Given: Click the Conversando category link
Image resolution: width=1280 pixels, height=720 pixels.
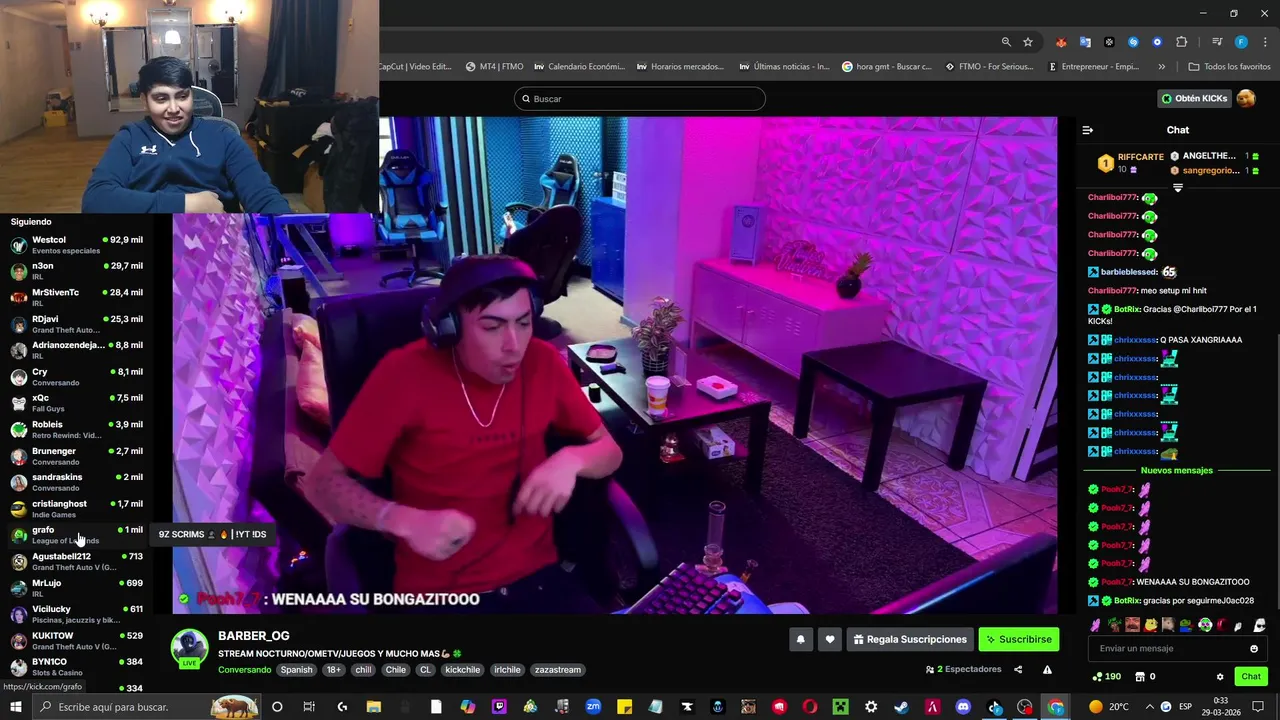Looking at the screenshot, I should [x=244, y=670].
